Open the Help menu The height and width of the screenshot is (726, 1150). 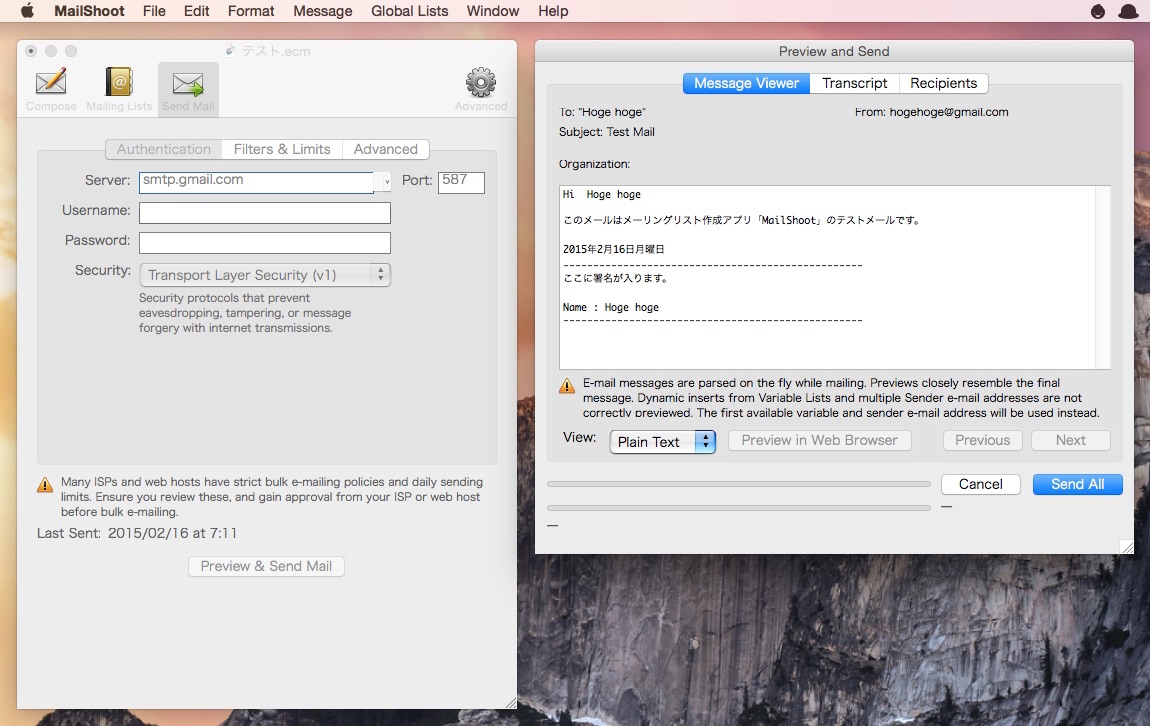pyautogui.click(x=553, y=11)
